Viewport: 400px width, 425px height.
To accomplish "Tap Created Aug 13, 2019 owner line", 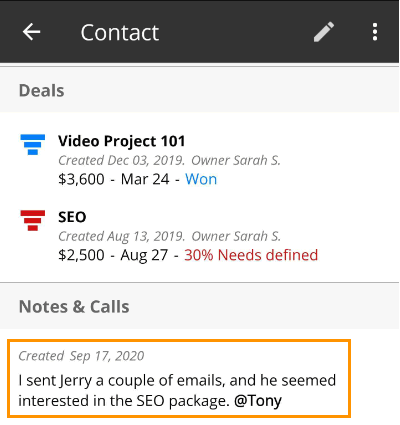I will (169, 236).
